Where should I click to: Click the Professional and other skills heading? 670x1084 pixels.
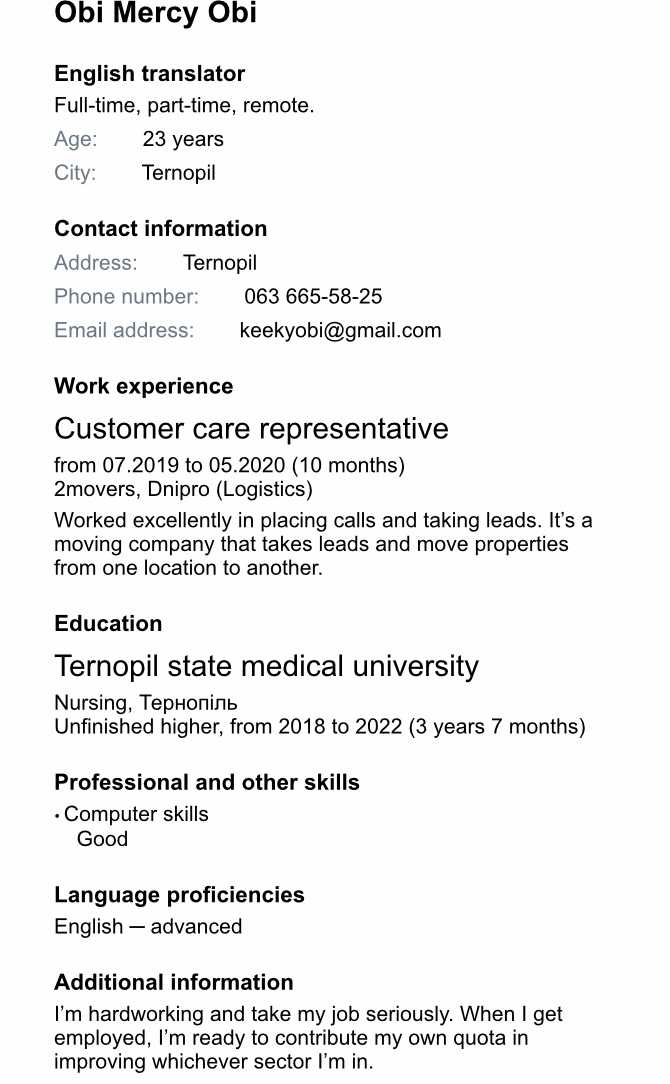pyautogui.click(x=207, y=783)
